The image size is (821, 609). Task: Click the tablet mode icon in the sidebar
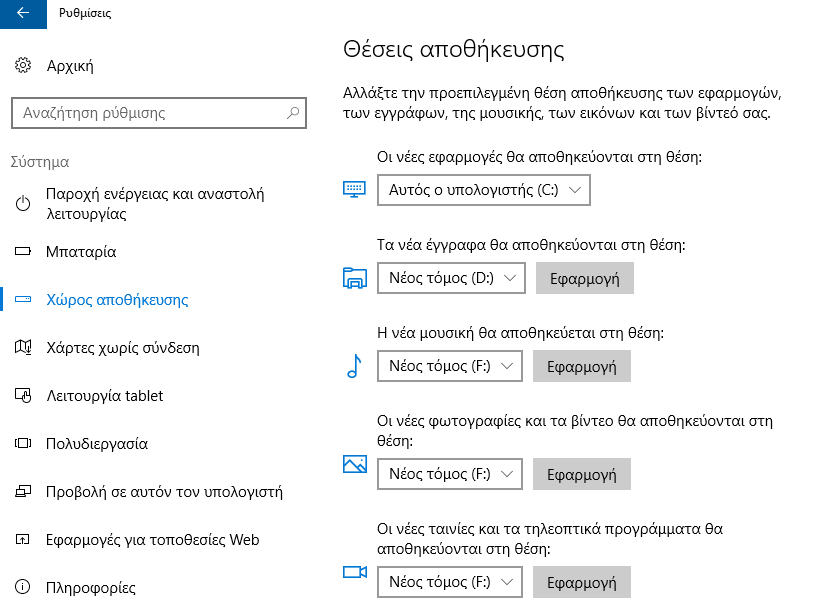[24, 396]
